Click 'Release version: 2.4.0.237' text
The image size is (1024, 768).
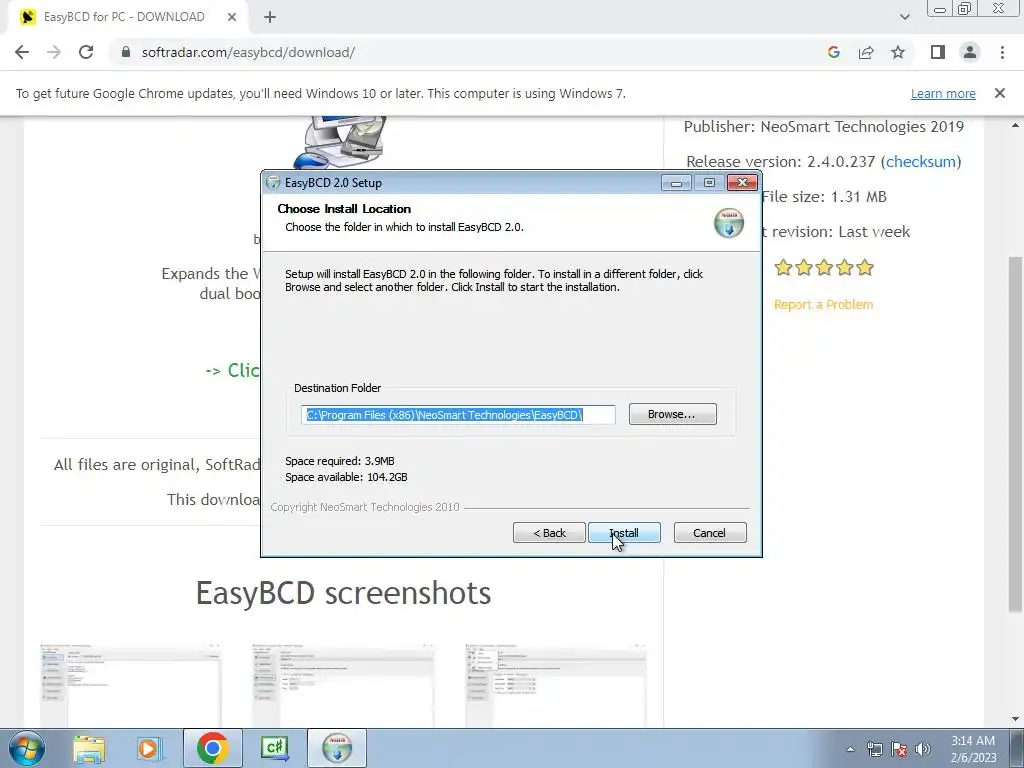[780, 161]
